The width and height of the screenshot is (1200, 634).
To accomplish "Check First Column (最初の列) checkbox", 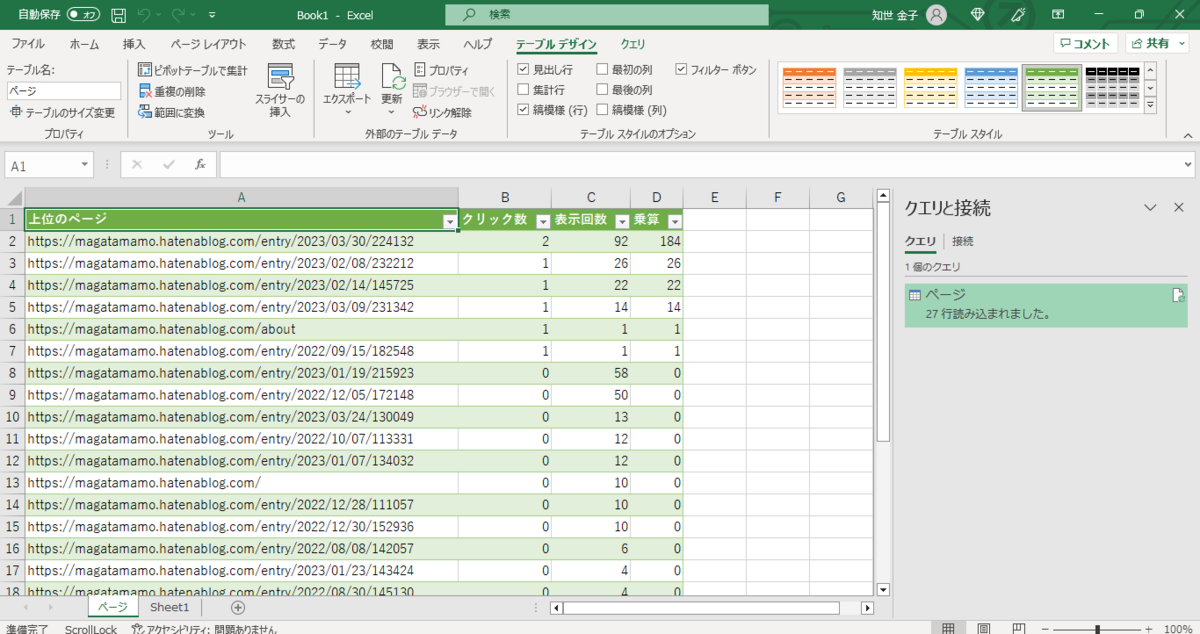I will [602, 70].
